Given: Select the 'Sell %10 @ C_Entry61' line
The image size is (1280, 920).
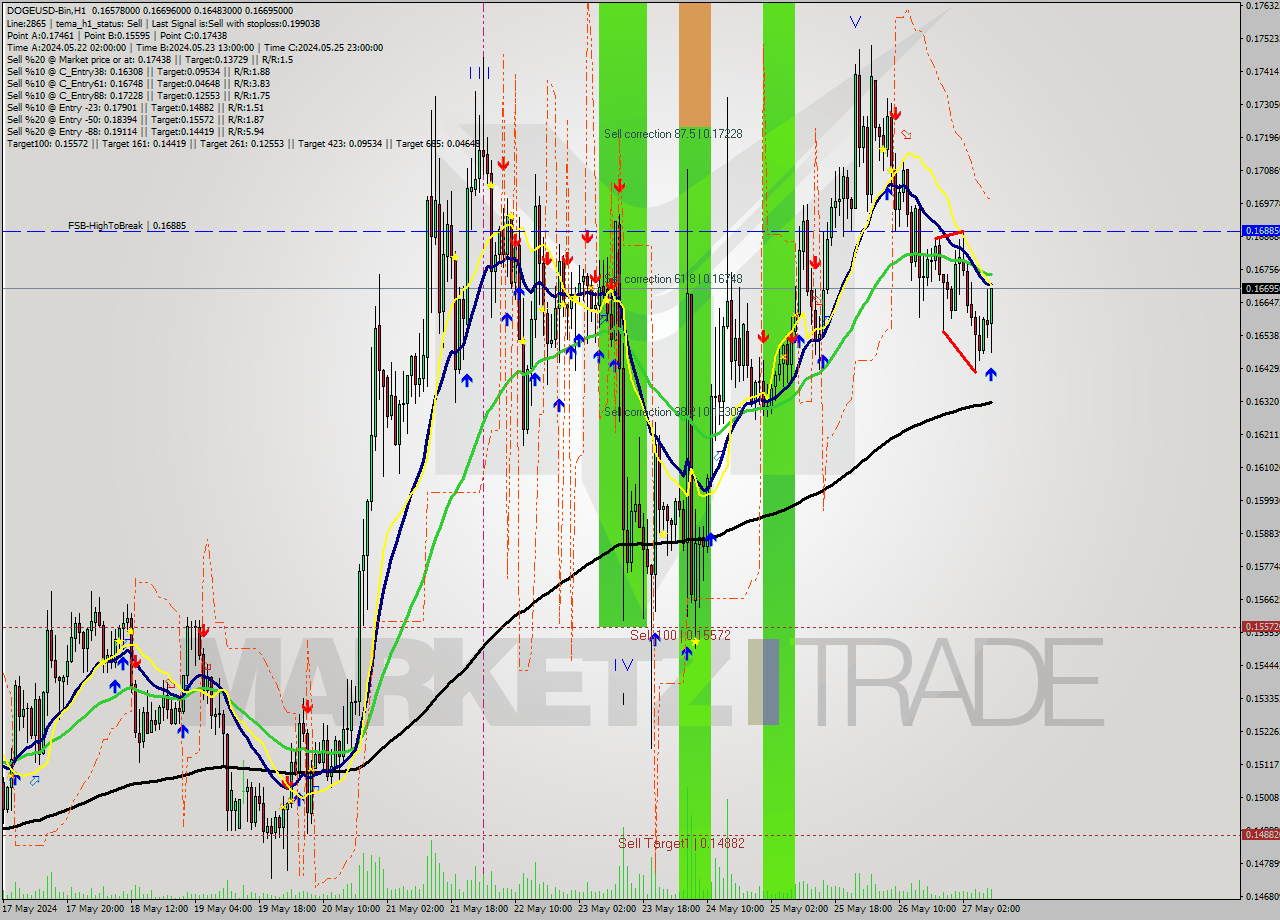Looking at the screenshot, I should click(138, 83).
